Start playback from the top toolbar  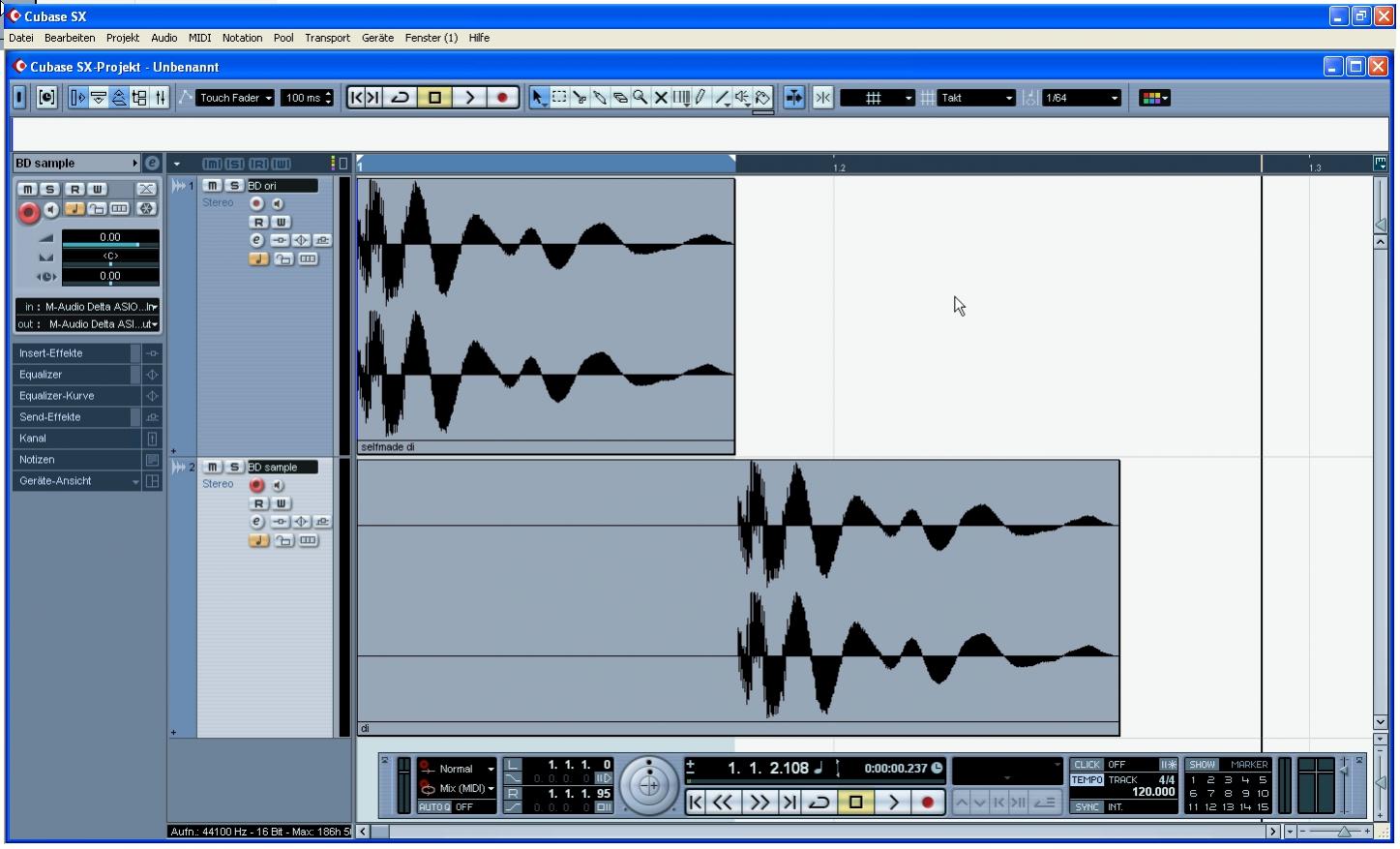(x=469, y=98)
